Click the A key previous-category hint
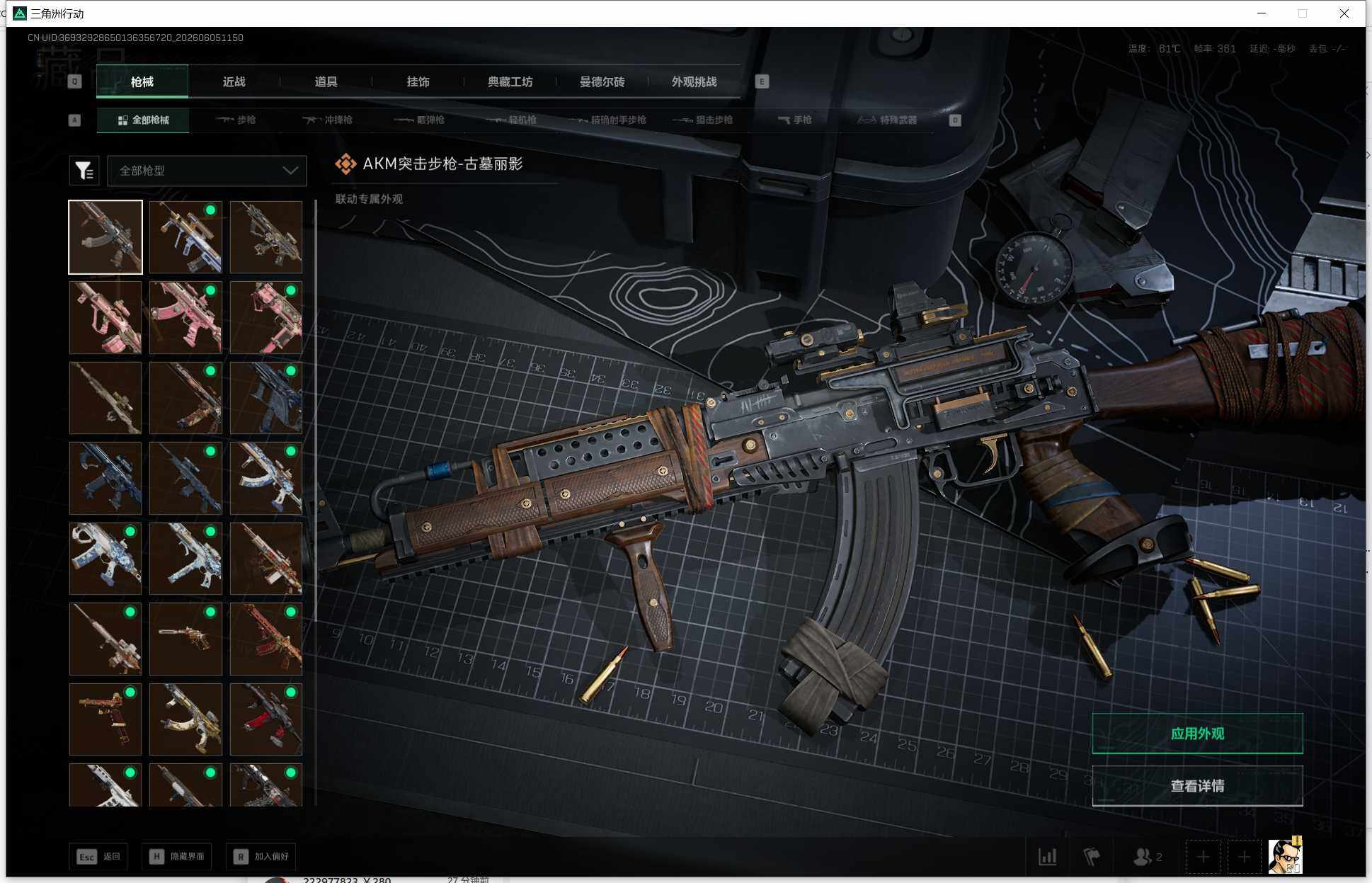Image resolution: width=1372 pixels, height=883 pixels. (74, 120)
